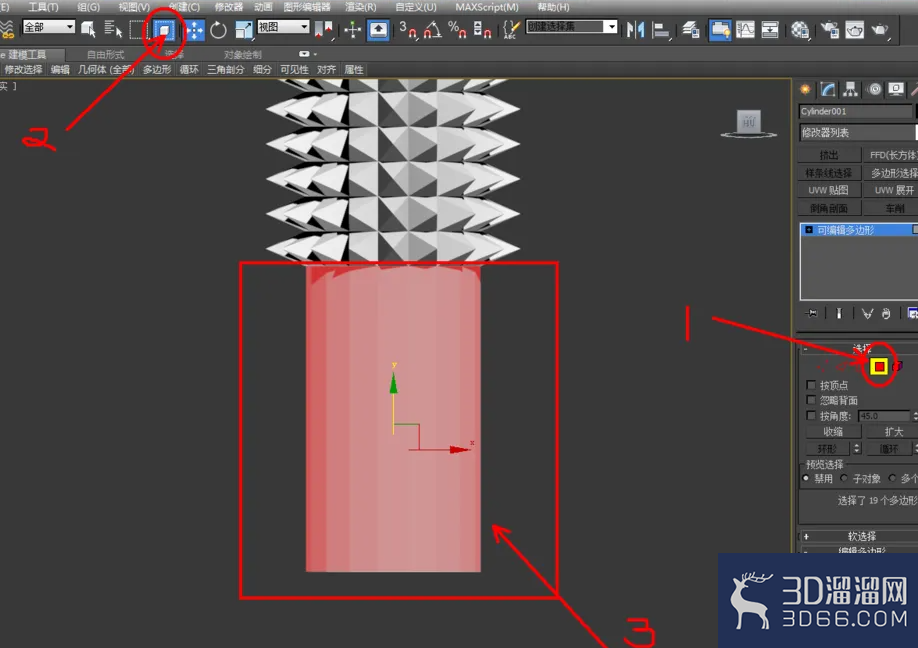The width and height of the screenshot is (918, 648).
Task: Select the Element sub-object level icon
Action: 898,366
